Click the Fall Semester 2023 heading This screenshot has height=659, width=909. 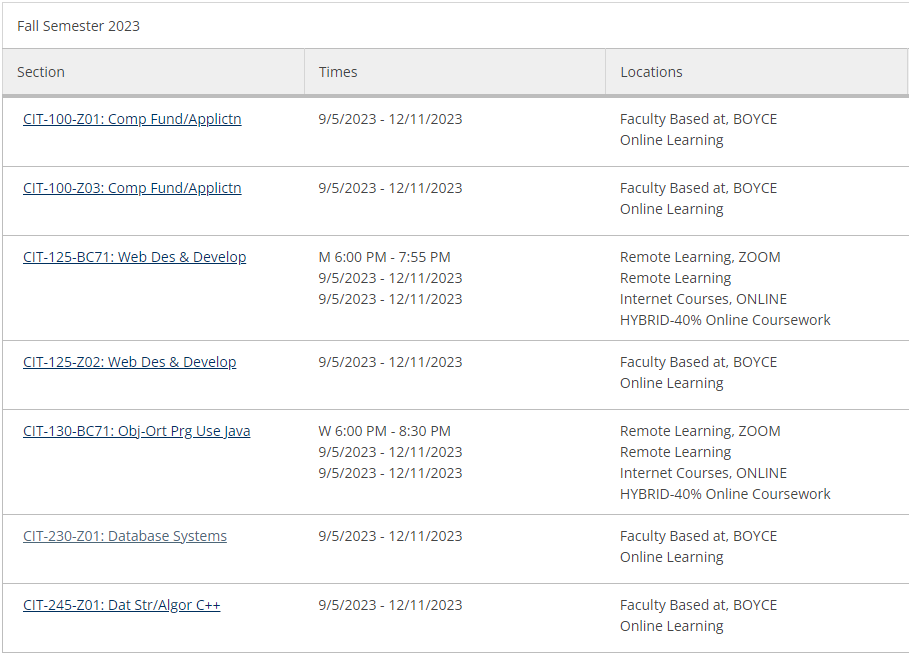coord(78,26)
